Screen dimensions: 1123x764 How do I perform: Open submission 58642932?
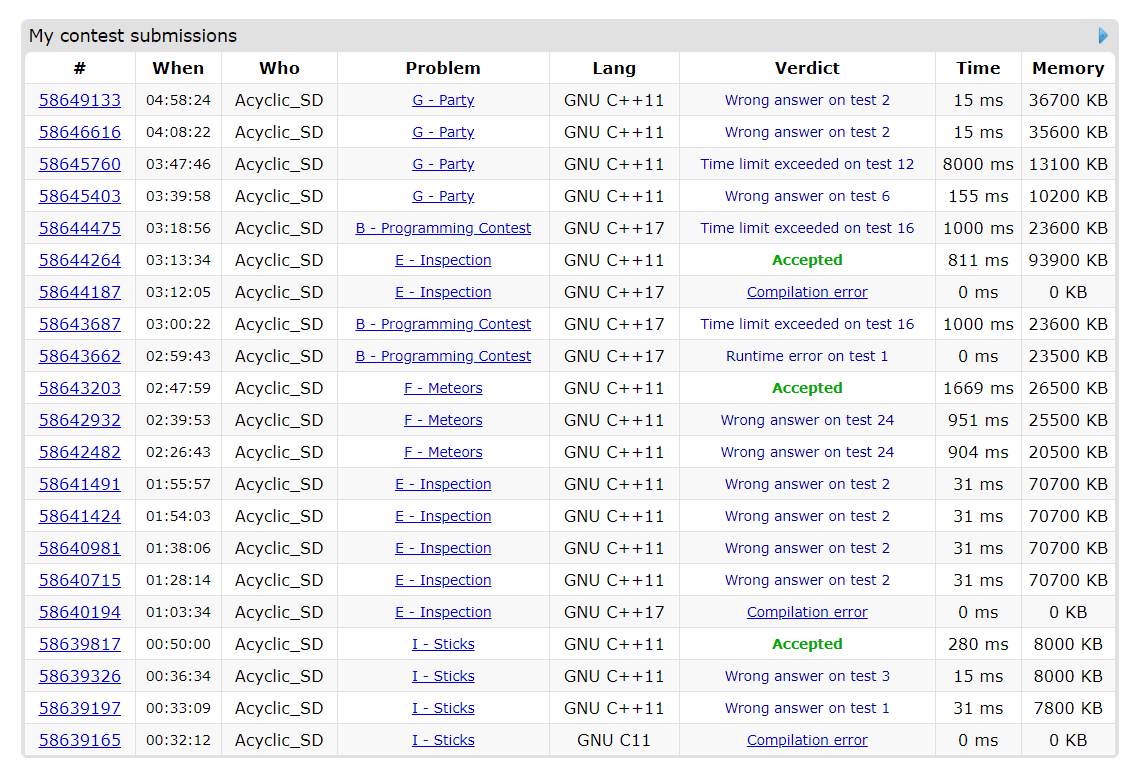coord(80,420)
